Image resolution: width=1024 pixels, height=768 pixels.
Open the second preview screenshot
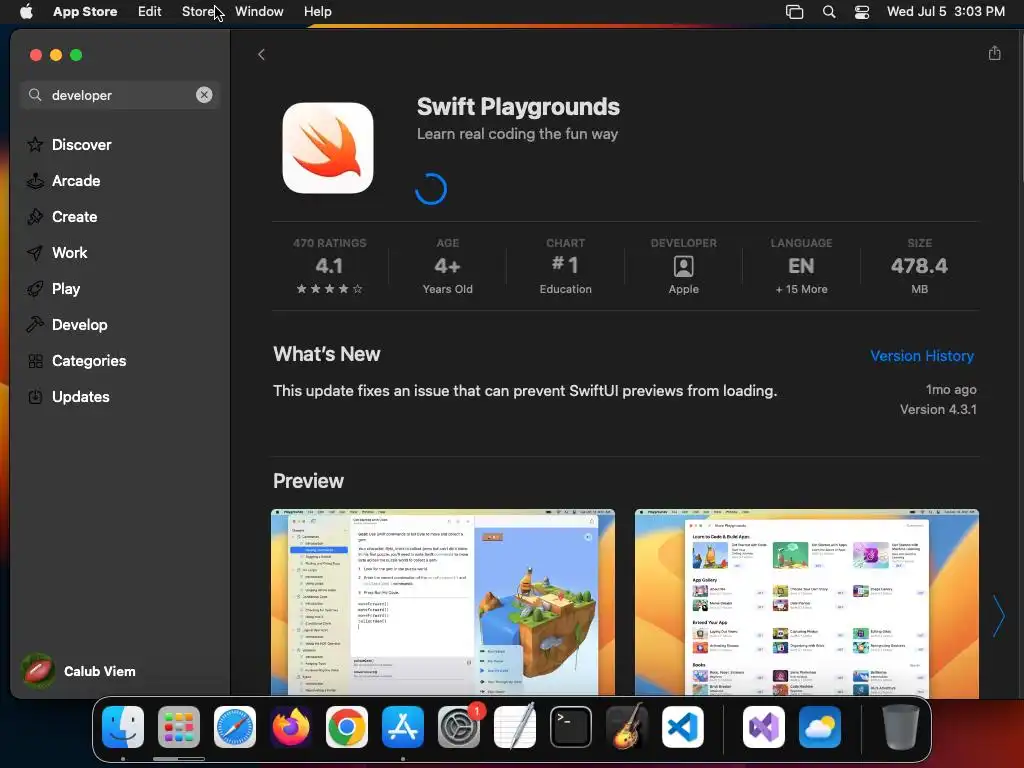tap(807, 602)
